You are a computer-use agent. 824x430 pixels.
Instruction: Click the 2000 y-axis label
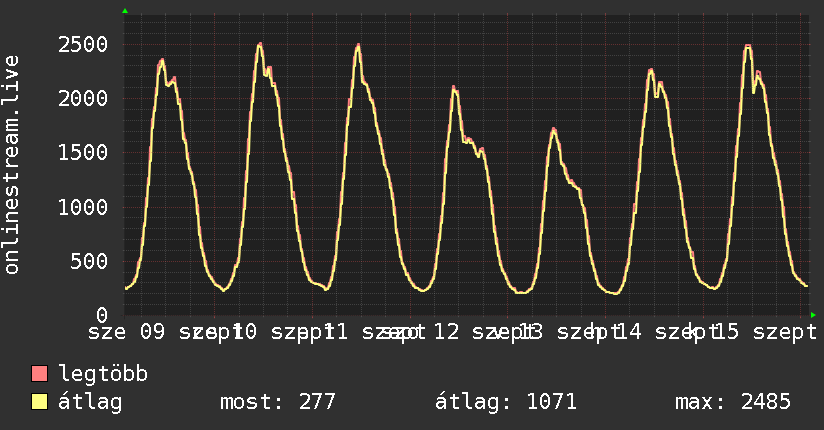[83, 99]
